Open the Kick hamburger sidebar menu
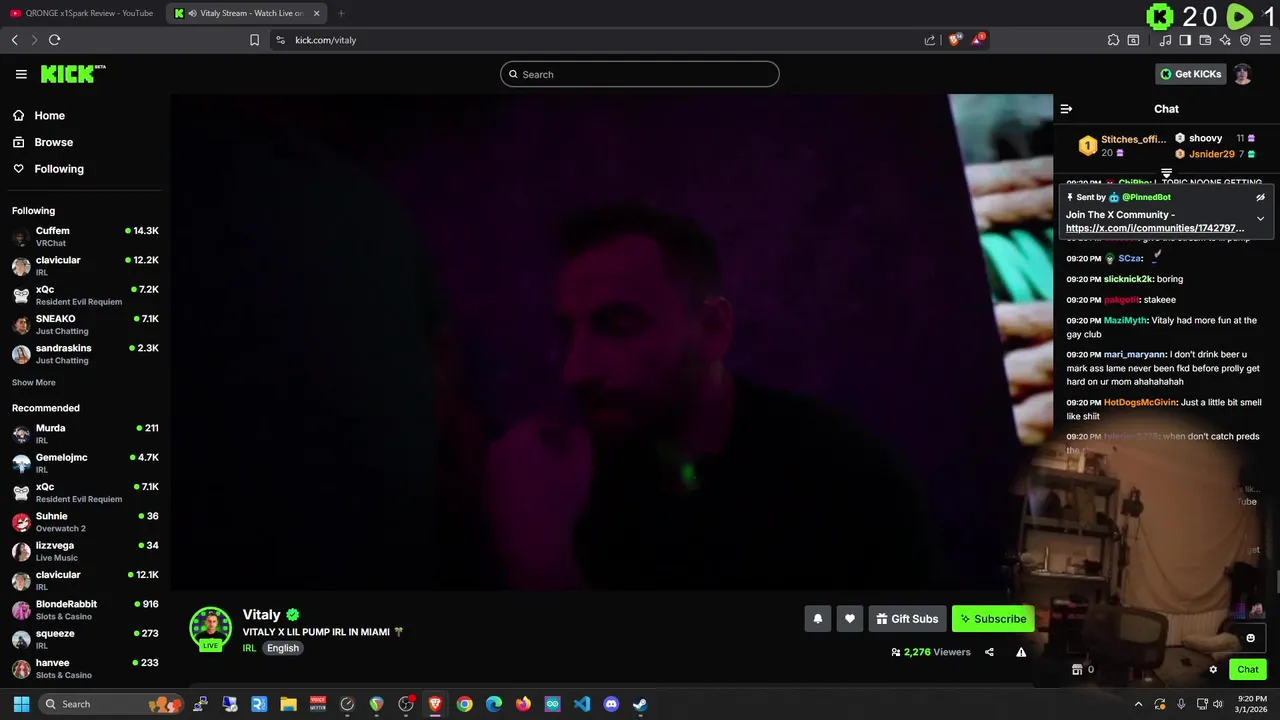Viewport: 1280px width, 720px height. pyautogui.click(x=21, y=74)
